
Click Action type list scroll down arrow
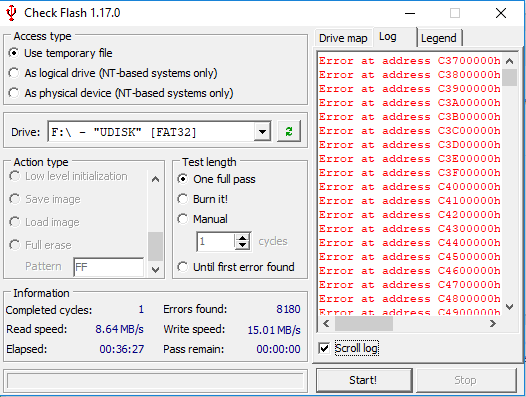[x=155, y=269]
